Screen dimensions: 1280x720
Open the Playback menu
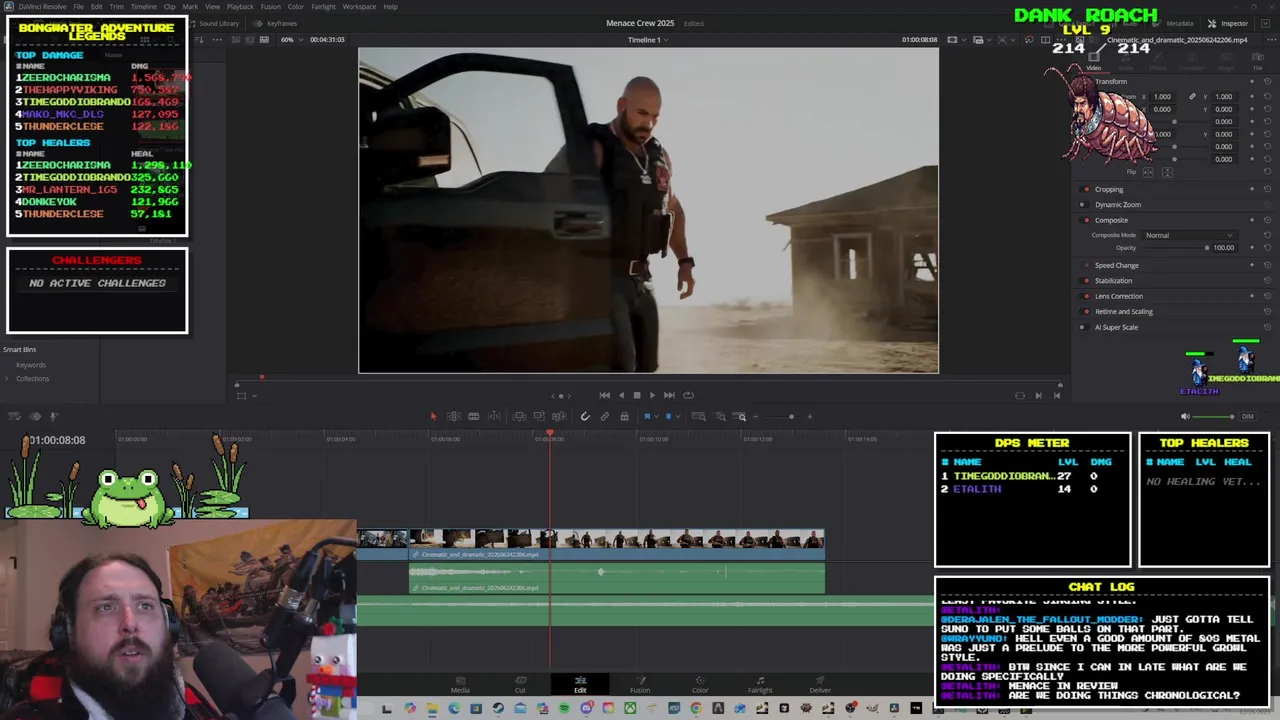[x=240, y=7]
